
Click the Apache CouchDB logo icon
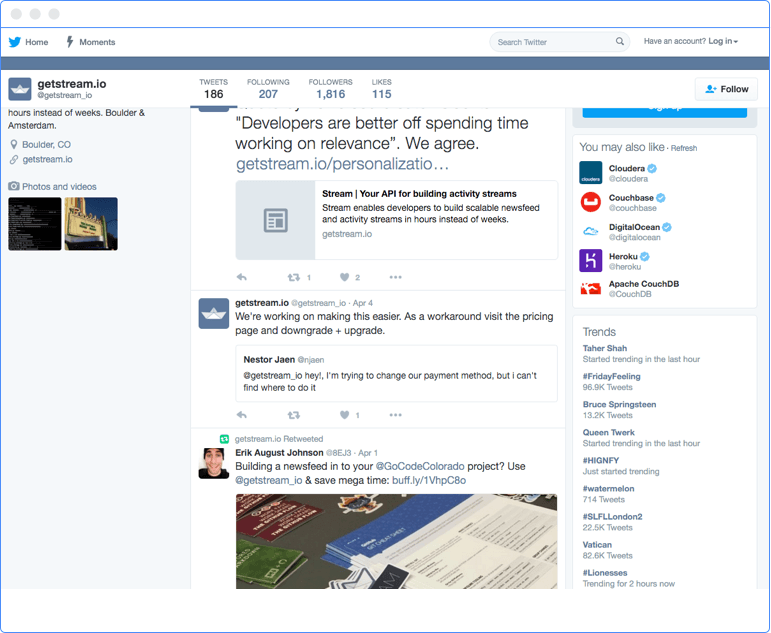(591, 288)
